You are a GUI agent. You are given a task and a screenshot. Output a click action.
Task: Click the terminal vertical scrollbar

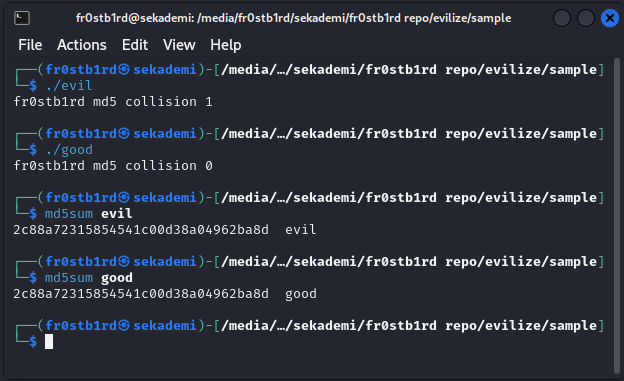tap(617, 216)
